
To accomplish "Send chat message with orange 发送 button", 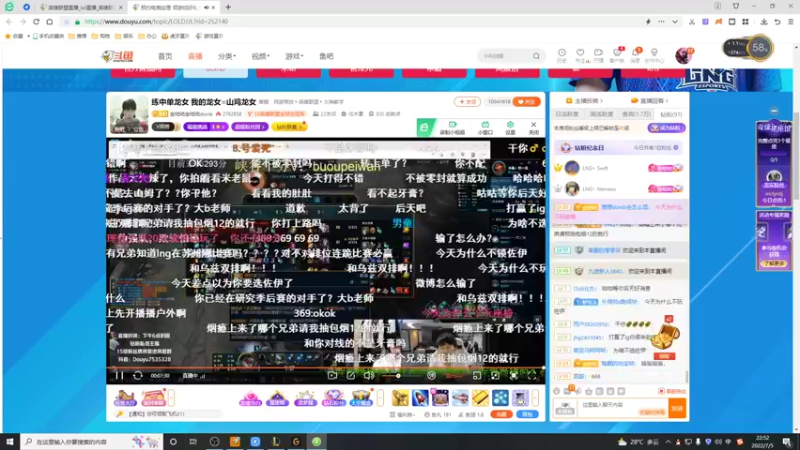I will pyautogui.click(x=677, y=408).
